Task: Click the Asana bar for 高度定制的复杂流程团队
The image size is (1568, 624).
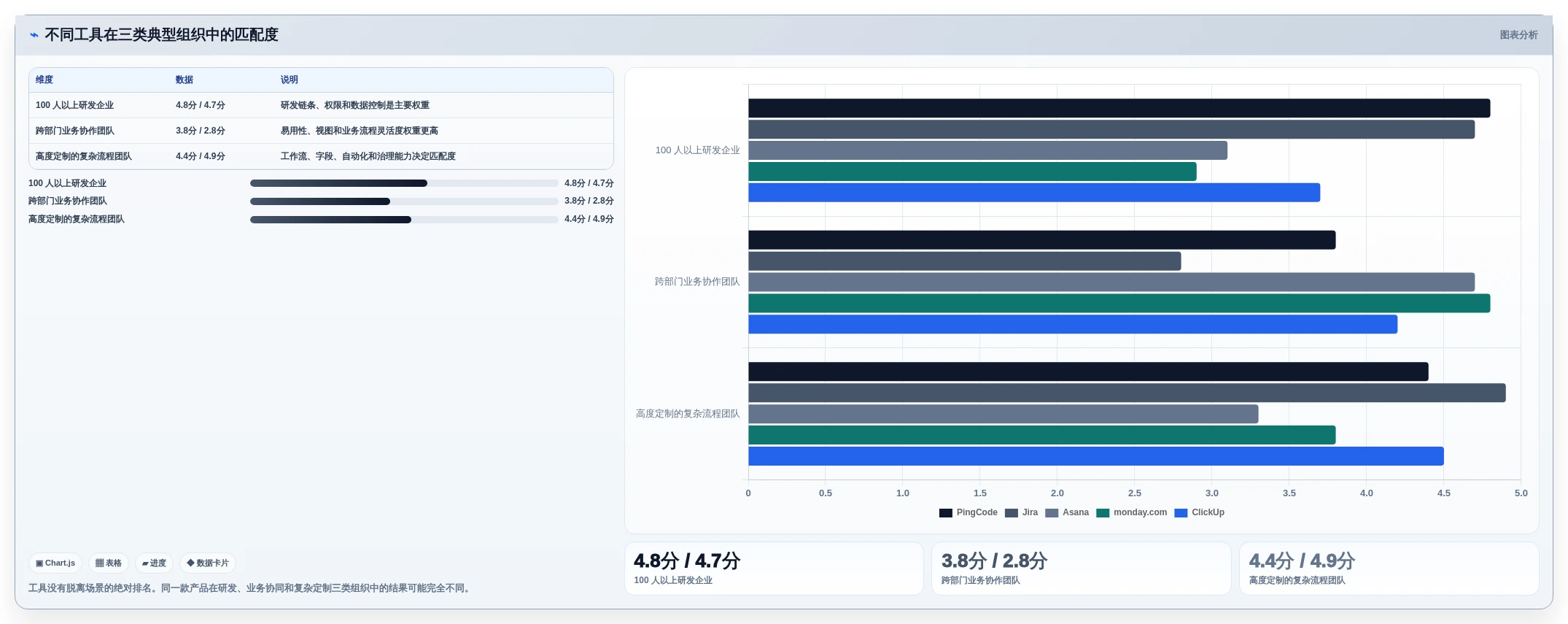Action: click(x=1003, y=414)
